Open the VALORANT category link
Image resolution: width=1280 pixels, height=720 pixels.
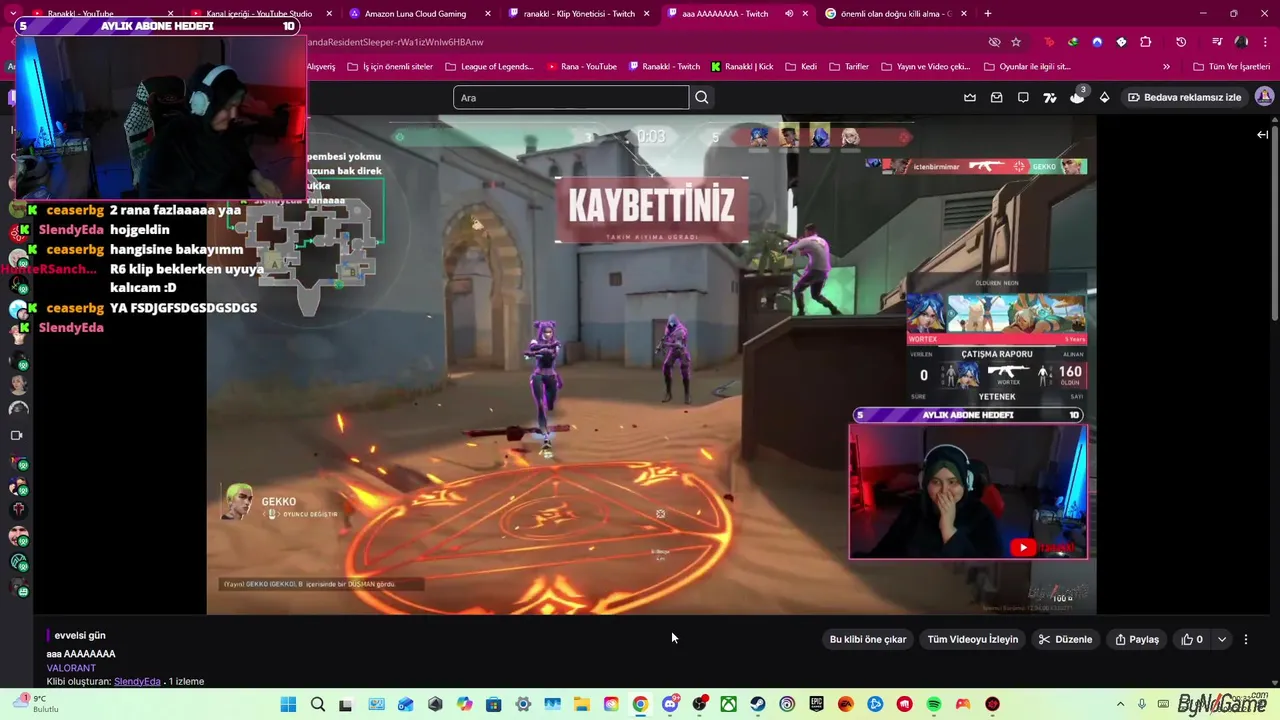[71, 668]
